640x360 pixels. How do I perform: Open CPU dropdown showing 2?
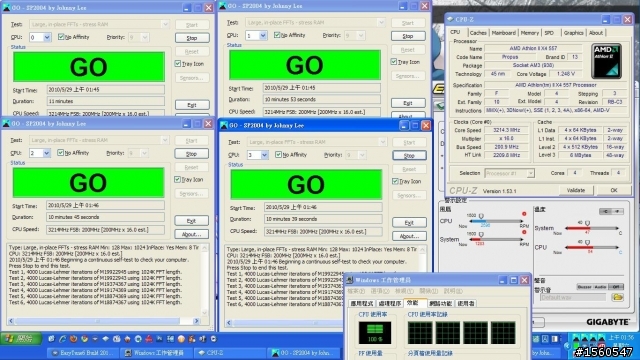[x=39, y=153]
